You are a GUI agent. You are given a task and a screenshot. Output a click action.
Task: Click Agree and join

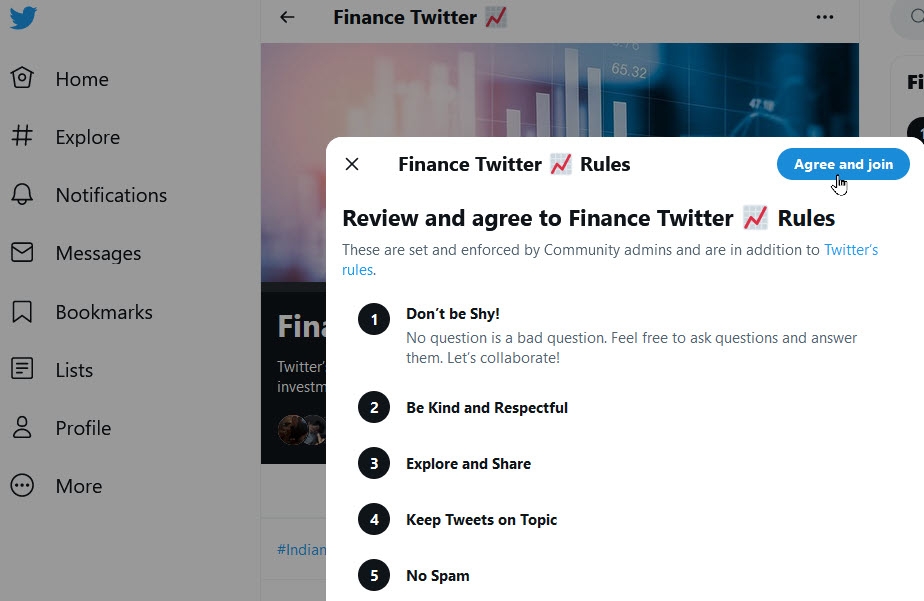841,164
